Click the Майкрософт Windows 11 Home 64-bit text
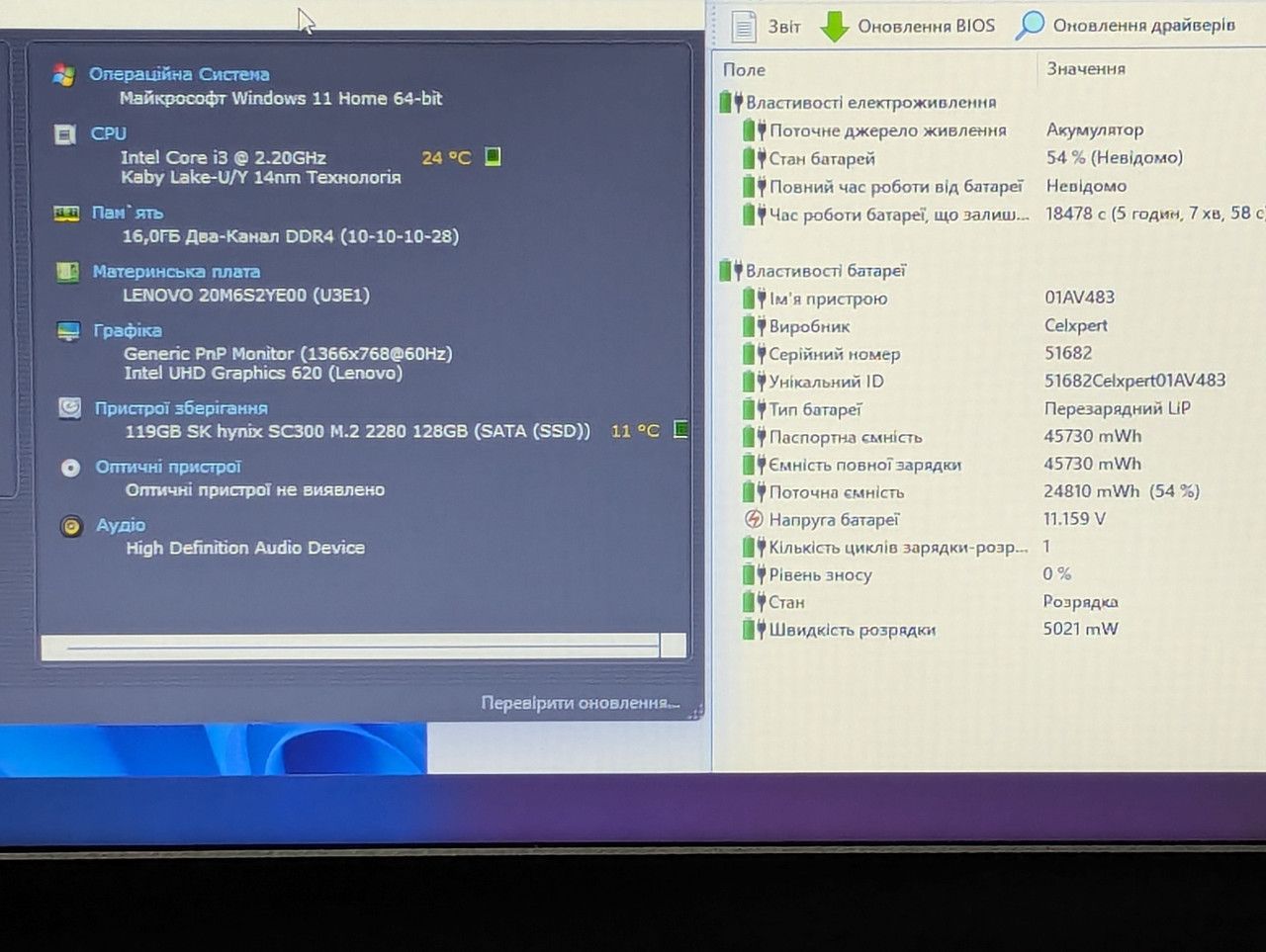Viewport: 1266px width, 952px height. pos(281,98)
